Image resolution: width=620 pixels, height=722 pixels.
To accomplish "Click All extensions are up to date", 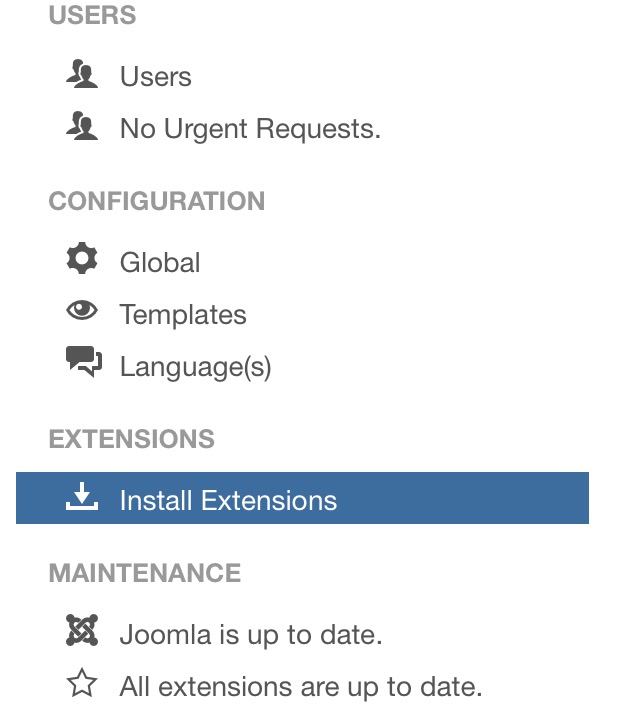I will [x=301, y=687].
